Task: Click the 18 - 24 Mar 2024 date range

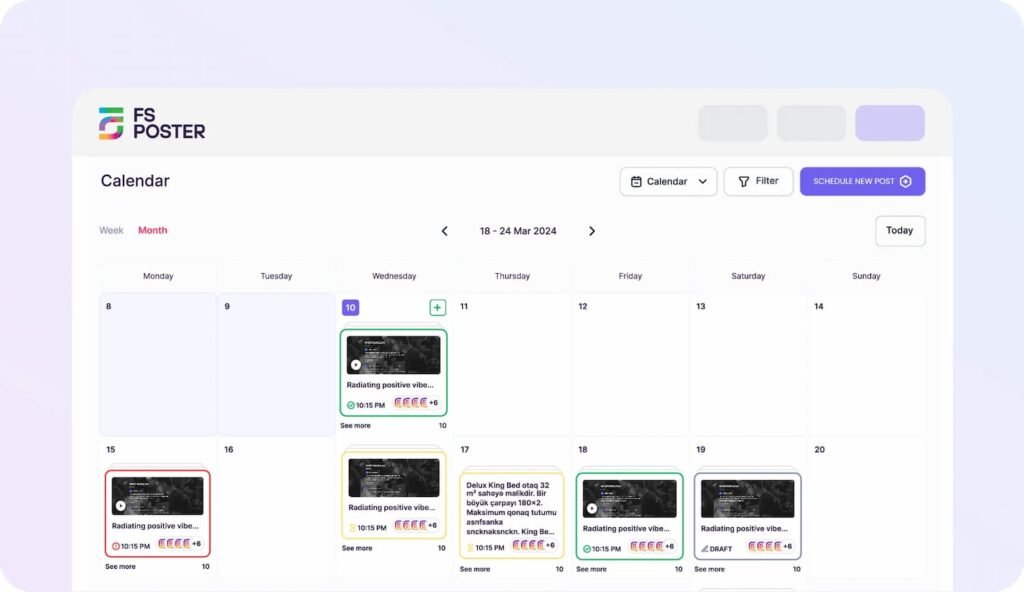Action: point(518,231)
